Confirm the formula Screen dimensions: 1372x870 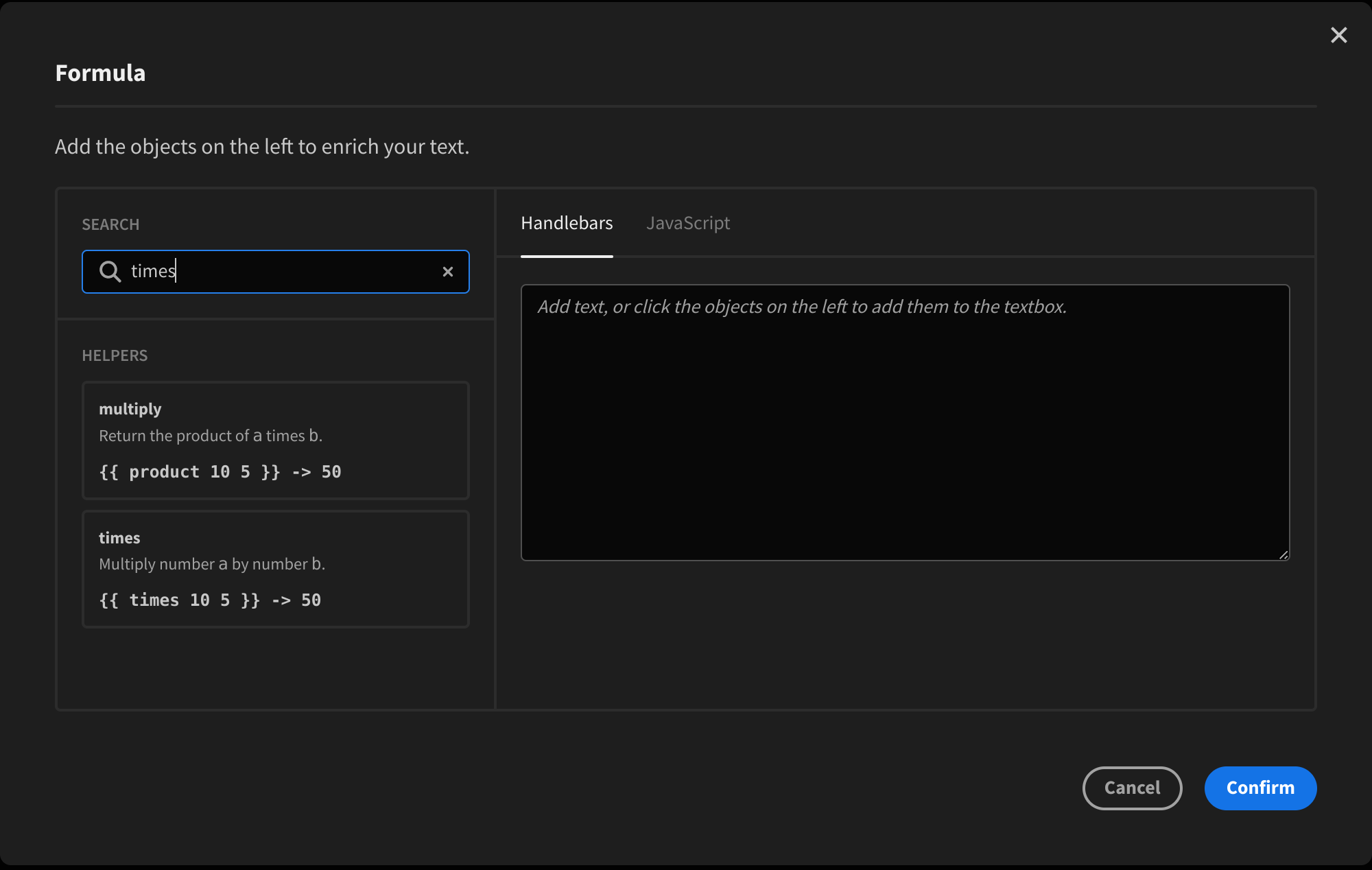click(x=1260, y=788)
